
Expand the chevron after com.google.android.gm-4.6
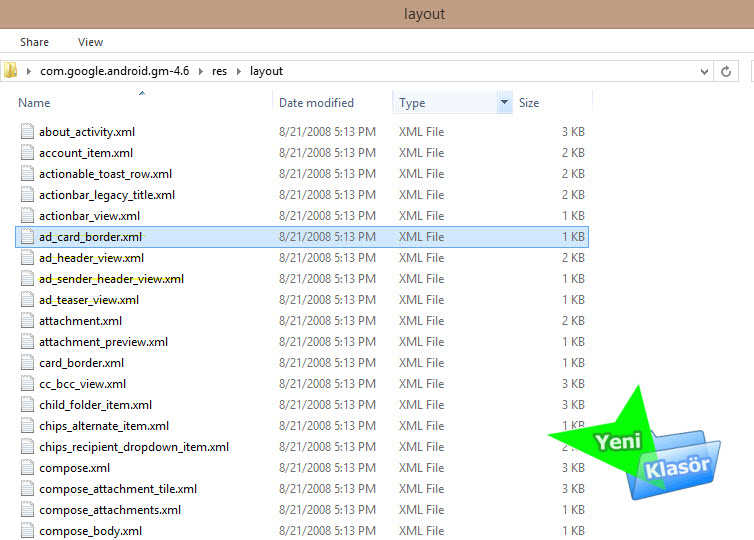click(203, 71)
